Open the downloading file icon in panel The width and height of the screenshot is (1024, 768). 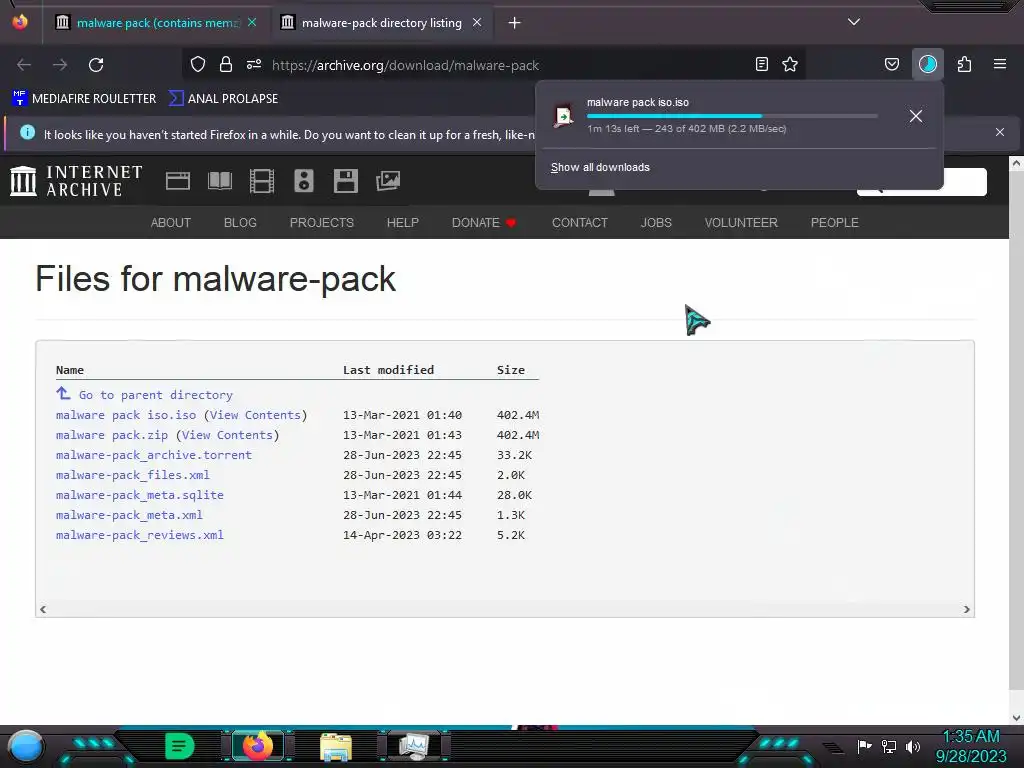coord(564,116)
